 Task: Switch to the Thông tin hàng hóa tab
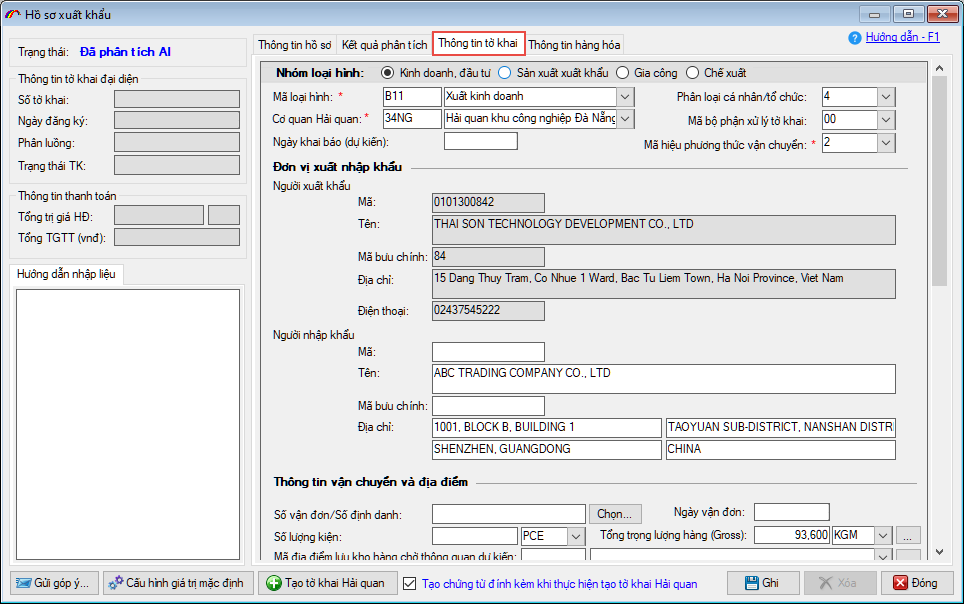click(574, 45)
